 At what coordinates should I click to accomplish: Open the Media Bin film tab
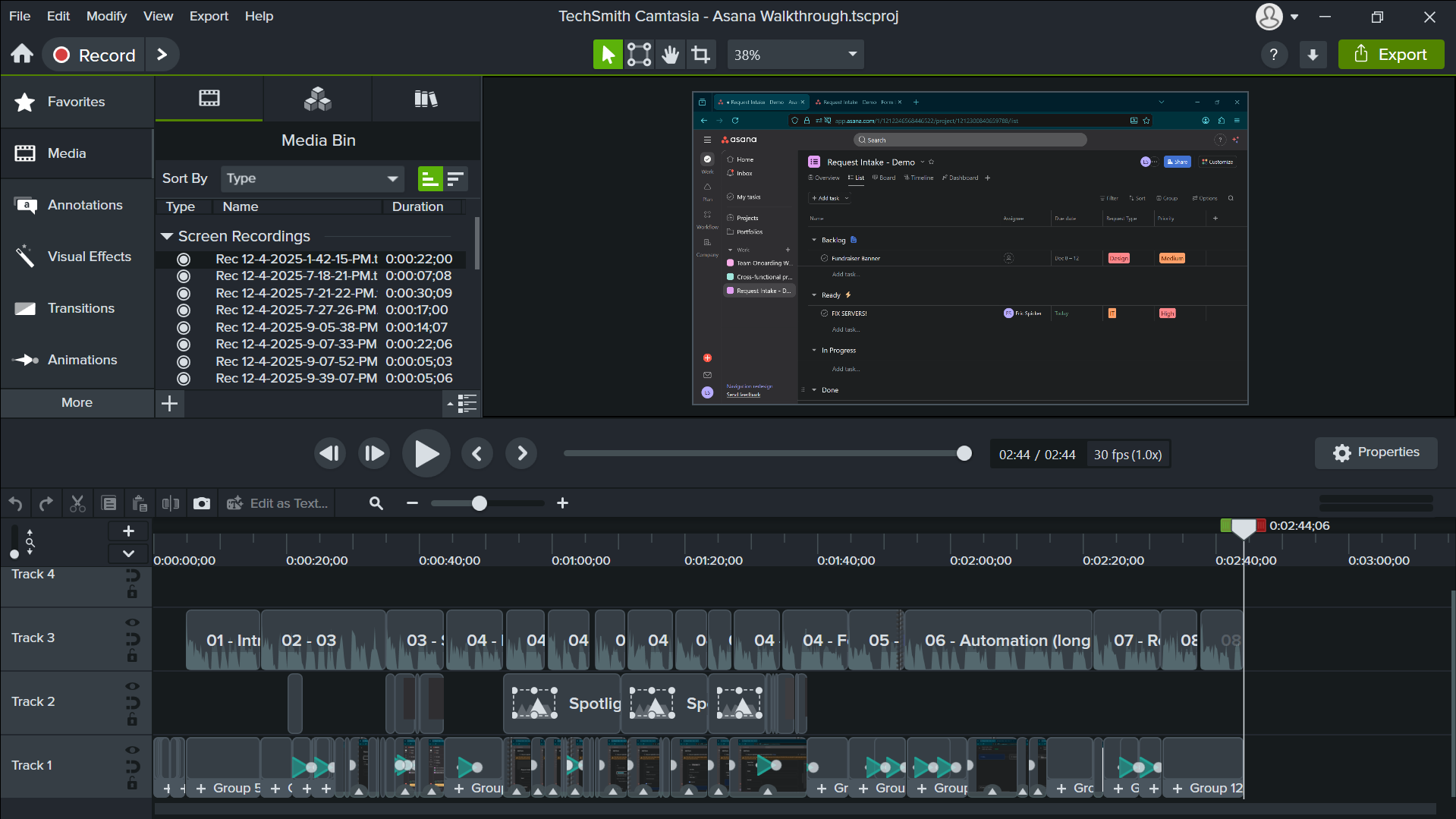(x=209, y=99)
